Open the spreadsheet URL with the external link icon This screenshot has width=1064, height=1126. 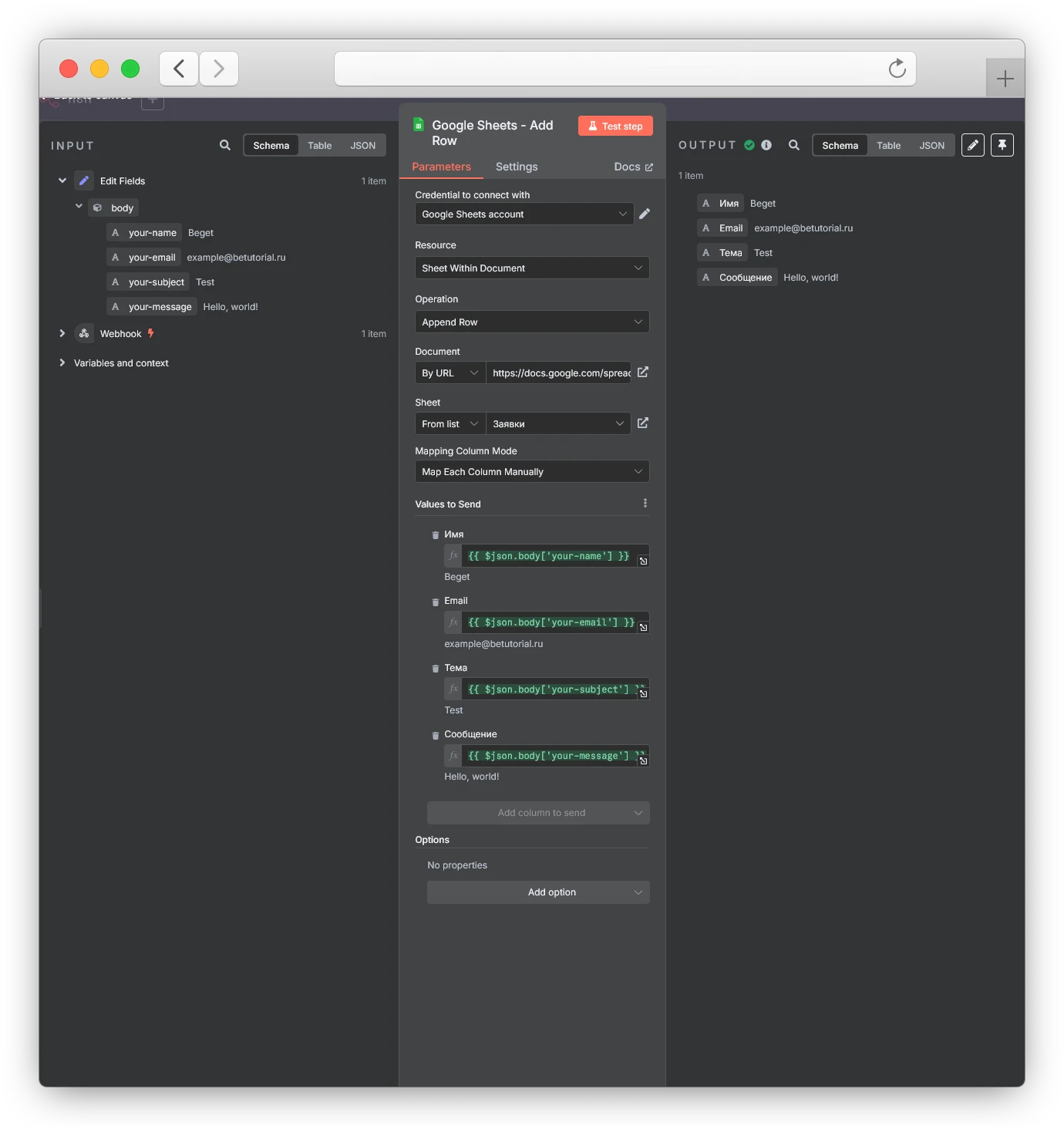tap(642, 372)
